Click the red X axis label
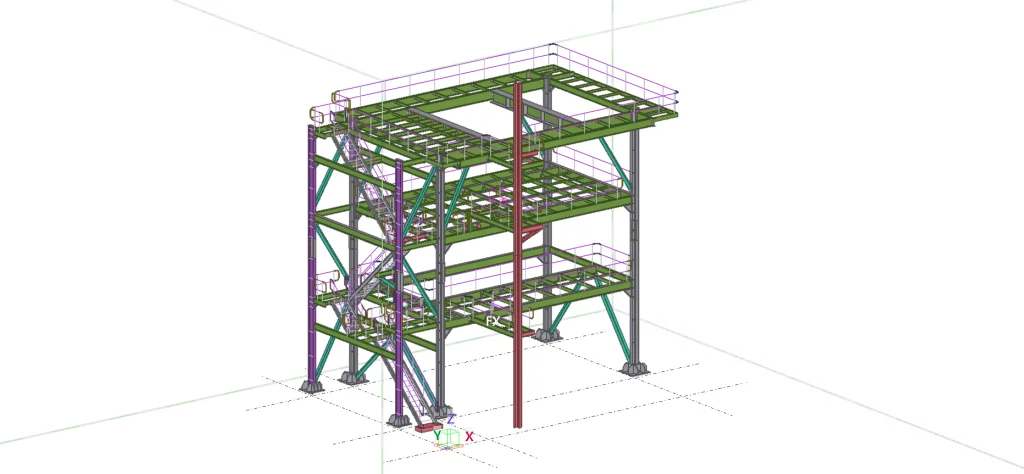This screenshot has height=474, width=1024. 469,436
